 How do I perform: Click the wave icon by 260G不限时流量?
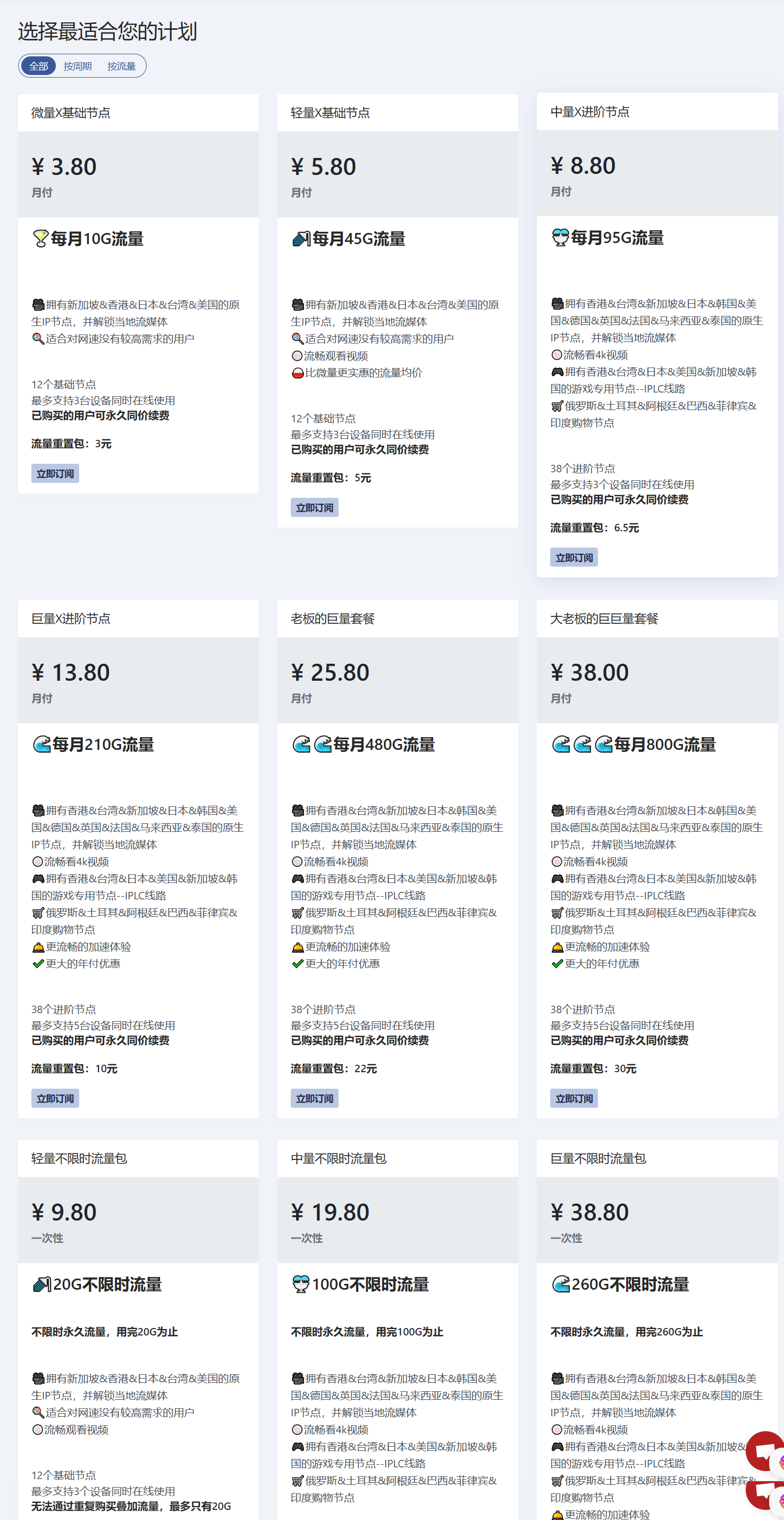(x=560, y=1284)
